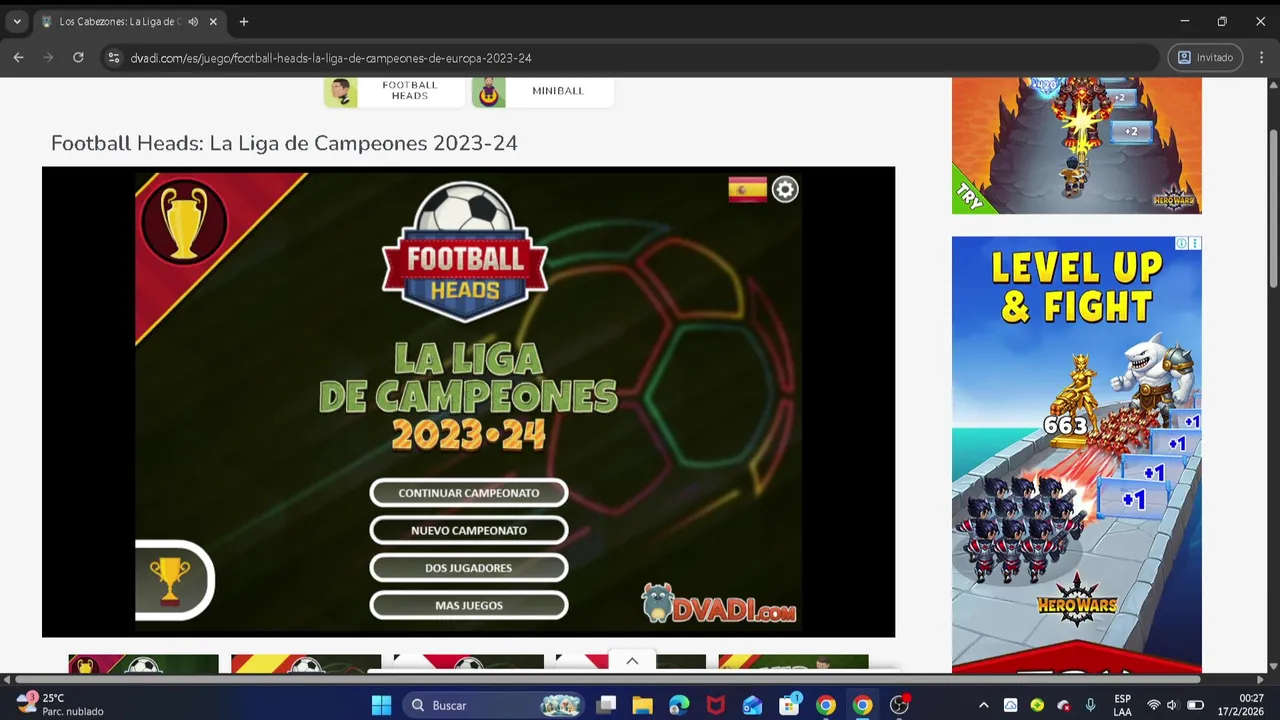Focus the address bar URL
Viewport: 1280px width, 720px height.
tap(331, 58)
